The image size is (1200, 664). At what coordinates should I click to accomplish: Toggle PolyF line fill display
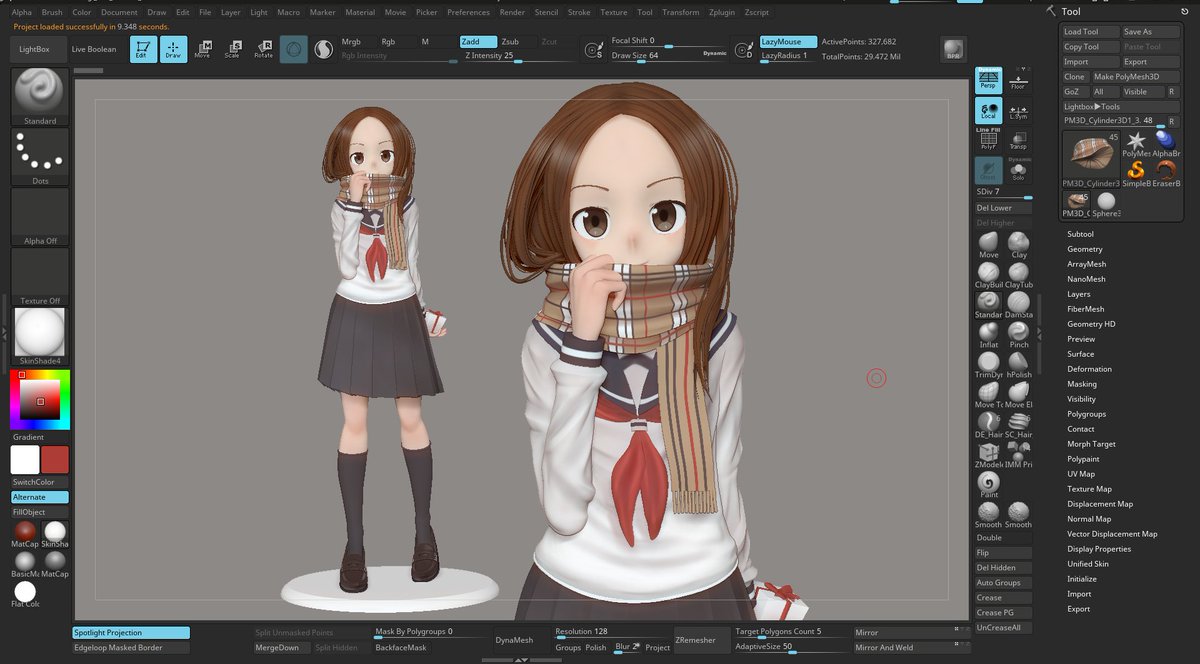click(x=988, y=139)
